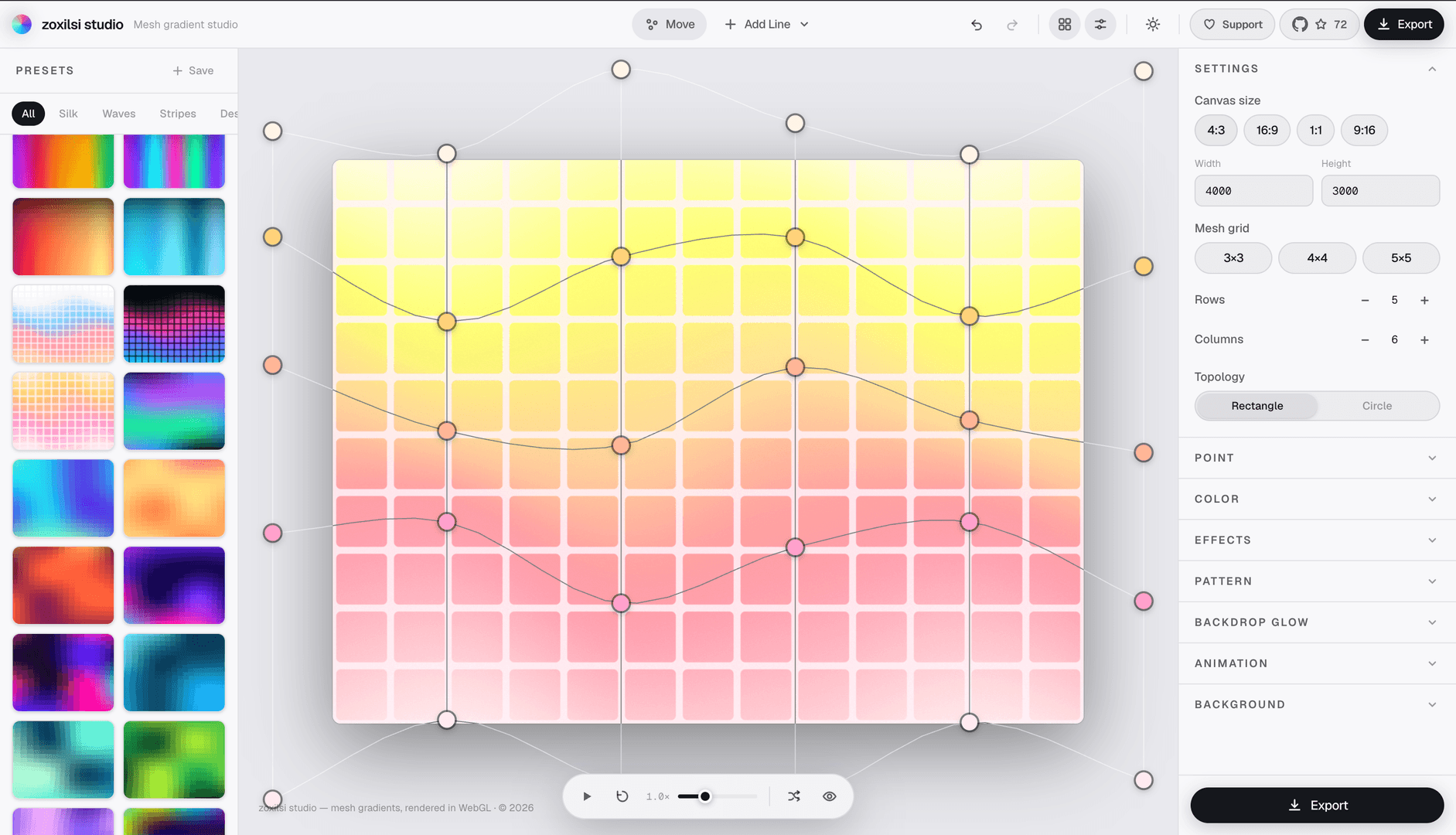This screenshot has height=835, width=1456.
Task: Open the GitHub stars link
Action: pos(1319,24)
